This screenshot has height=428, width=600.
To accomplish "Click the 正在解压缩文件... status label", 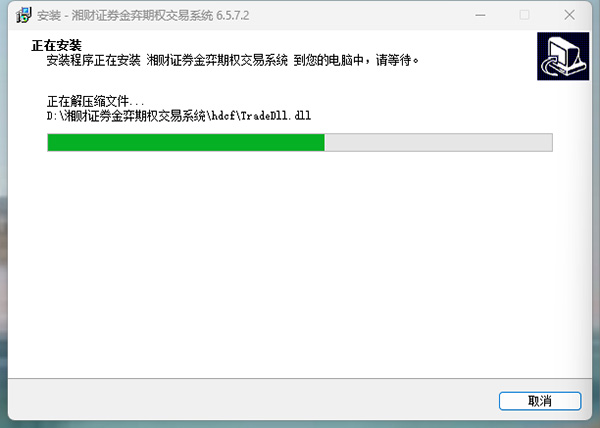I will coord(95,101).
